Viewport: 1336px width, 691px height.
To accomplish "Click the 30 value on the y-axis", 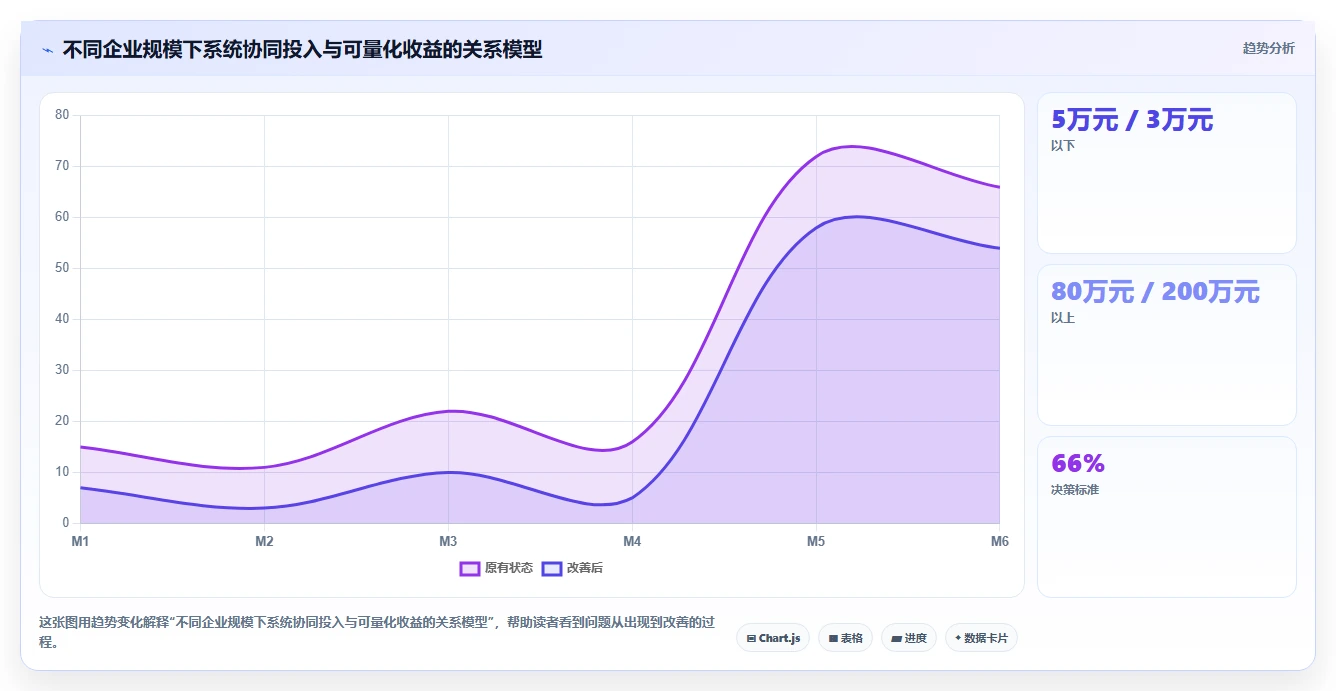I will [x=62, y=370].
